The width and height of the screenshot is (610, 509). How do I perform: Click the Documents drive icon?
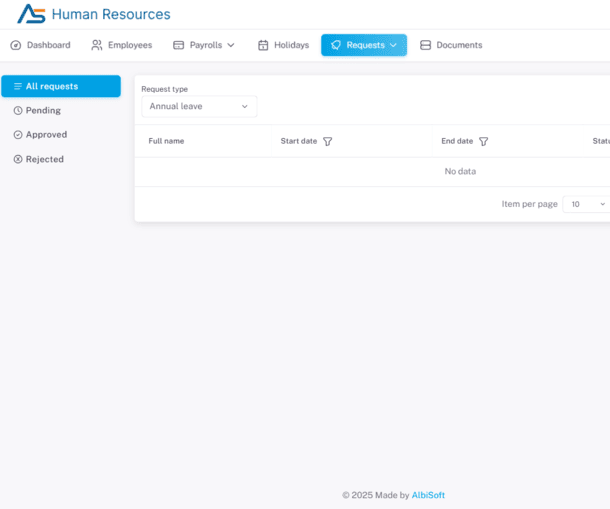coord(426,45)
